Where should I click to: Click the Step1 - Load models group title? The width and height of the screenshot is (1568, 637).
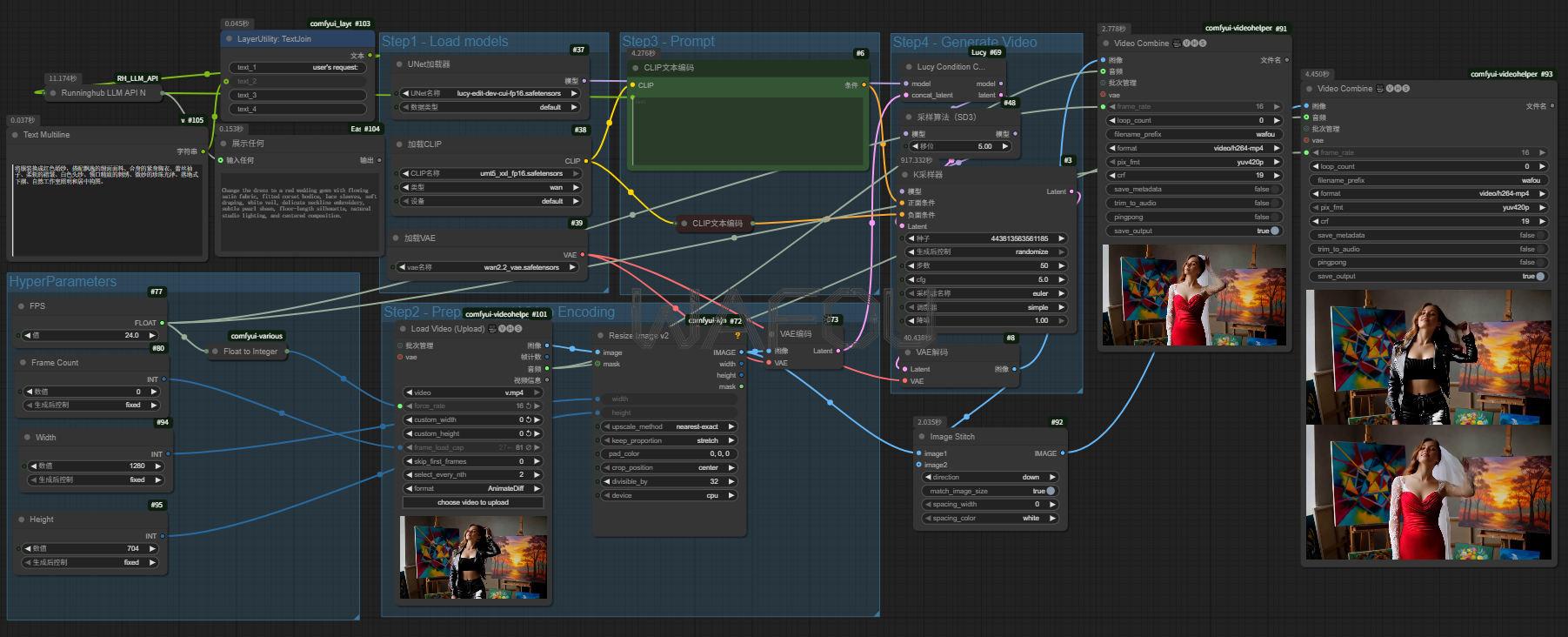pyautogui.click(x=444, y=42)
